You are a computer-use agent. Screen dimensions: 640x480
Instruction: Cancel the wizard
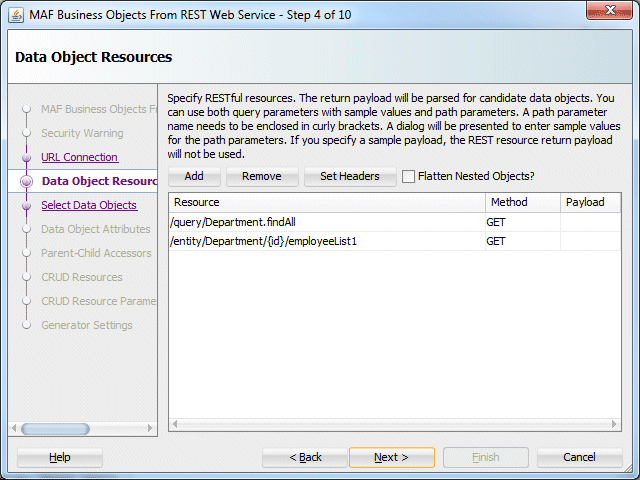tap(580, 458)
